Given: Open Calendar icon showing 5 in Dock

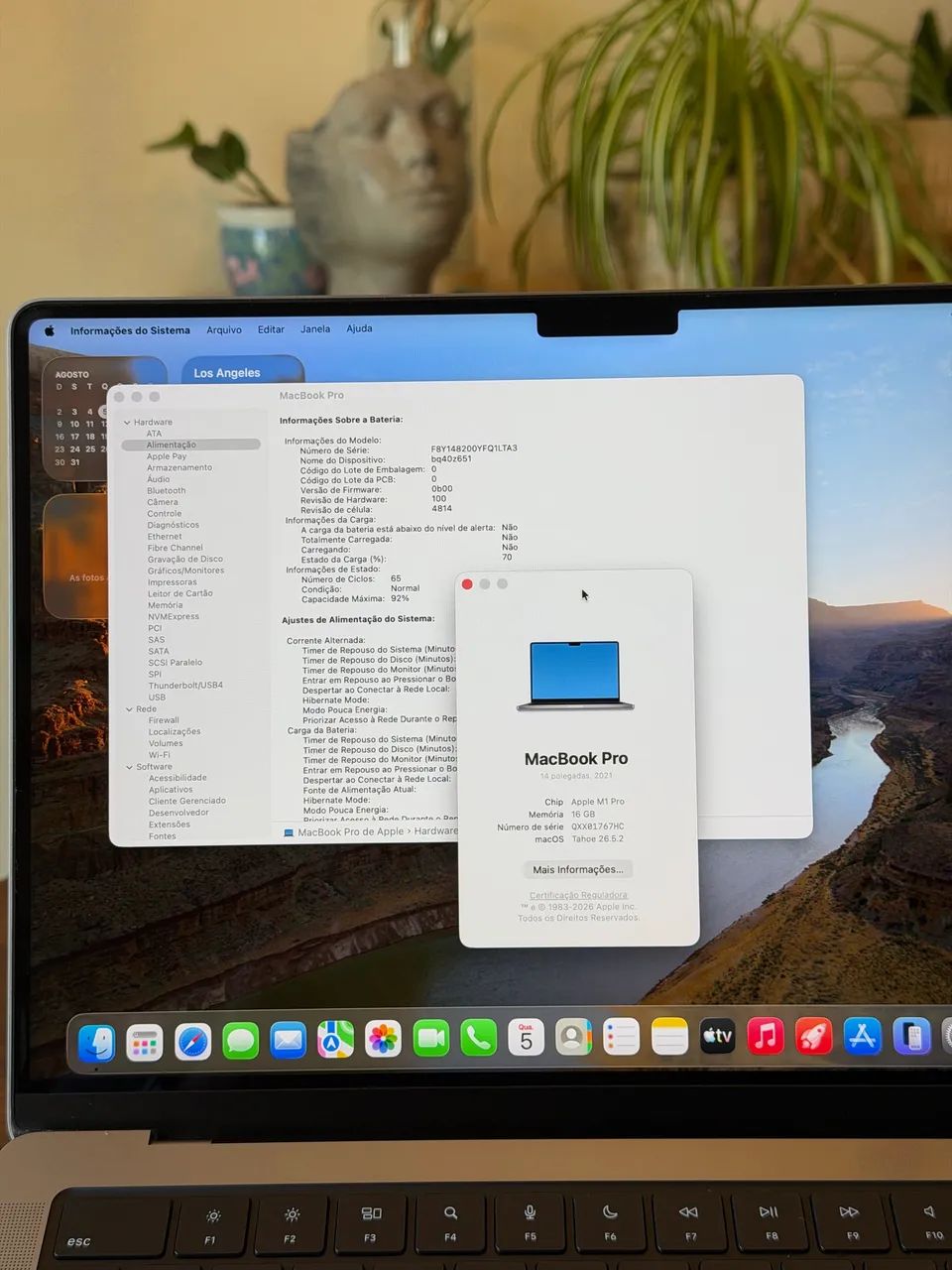Looking at the screenshot, I should [x=526, y=1038].
